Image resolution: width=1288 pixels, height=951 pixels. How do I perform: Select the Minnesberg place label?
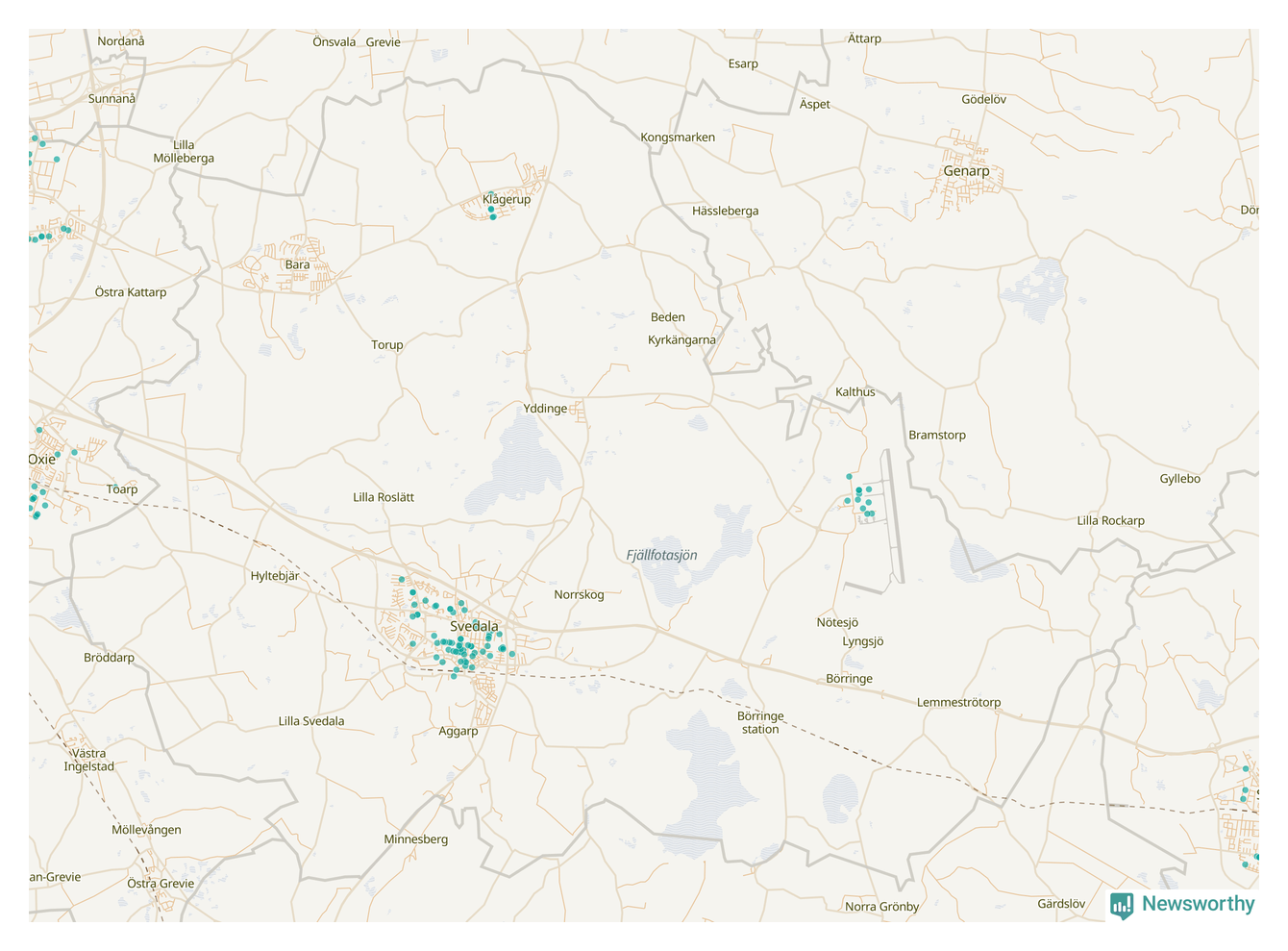(x=415, y=839)
